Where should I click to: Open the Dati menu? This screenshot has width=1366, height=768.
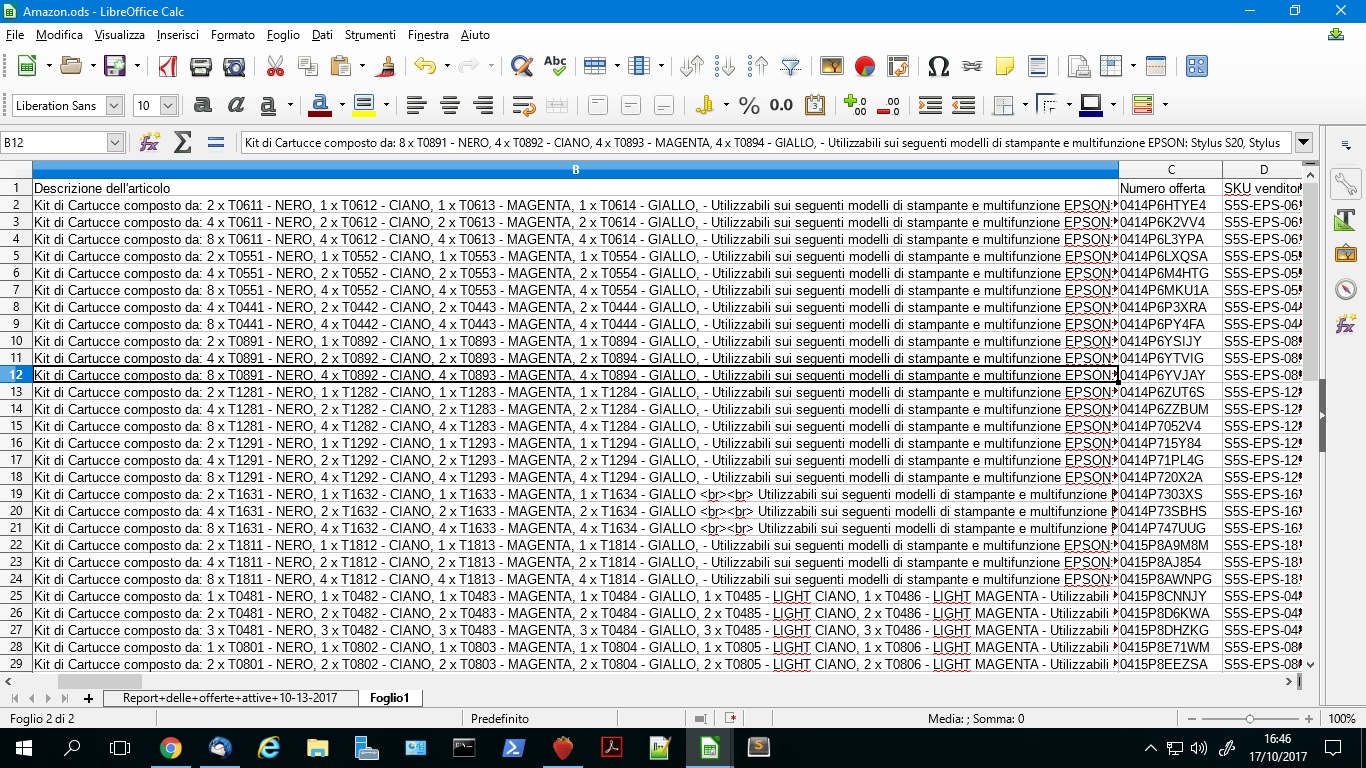[322, 34]
